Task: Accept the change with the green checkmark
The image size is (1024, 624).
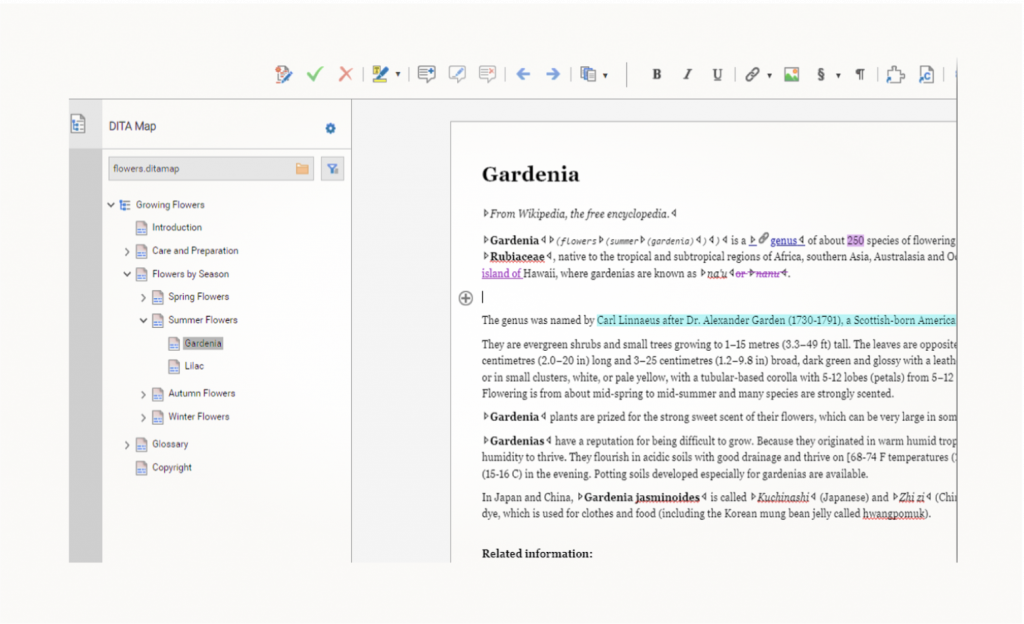Action: [315, 74]
